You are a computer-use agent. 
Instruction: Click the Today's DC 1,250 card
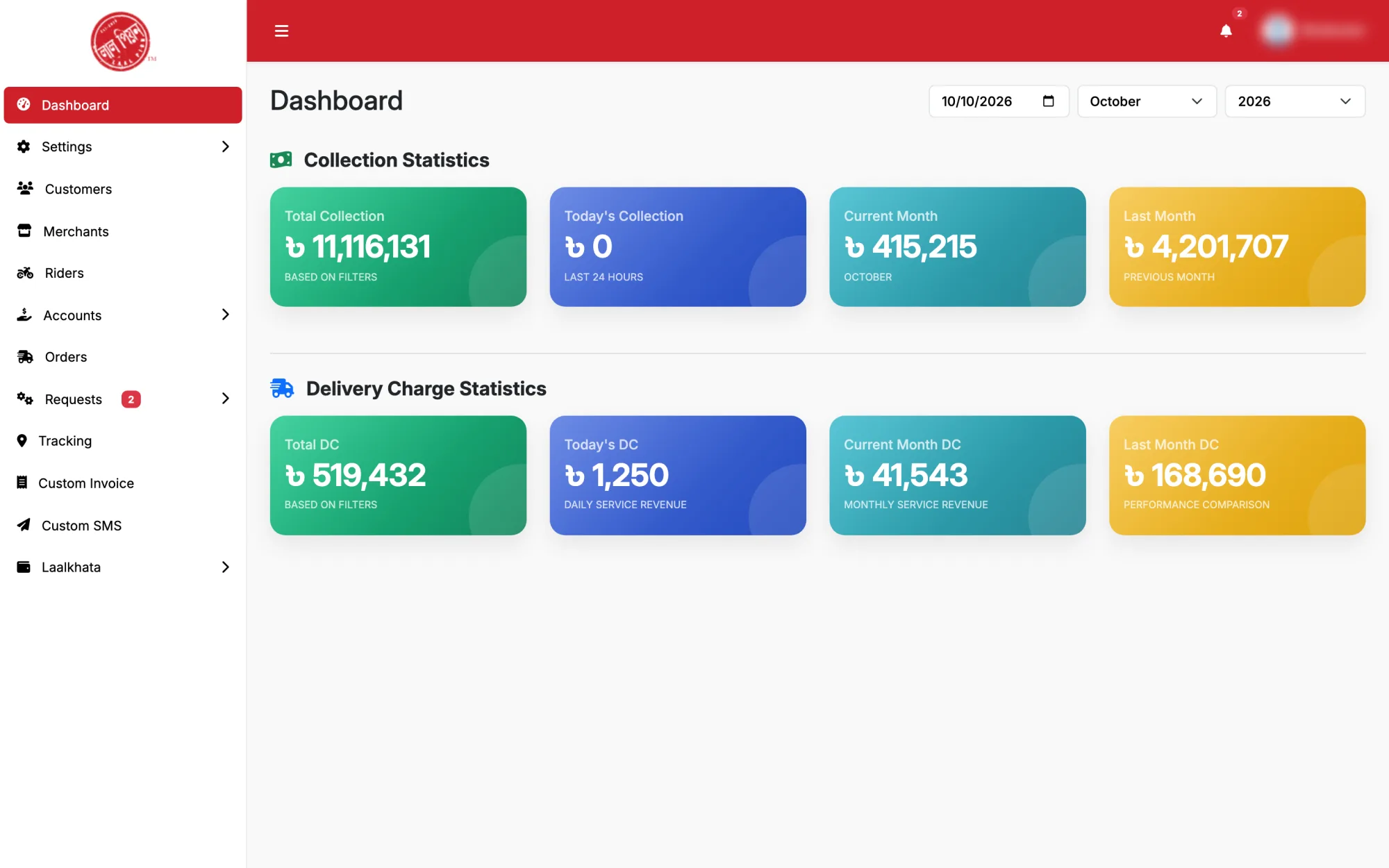tap(678, 475)
